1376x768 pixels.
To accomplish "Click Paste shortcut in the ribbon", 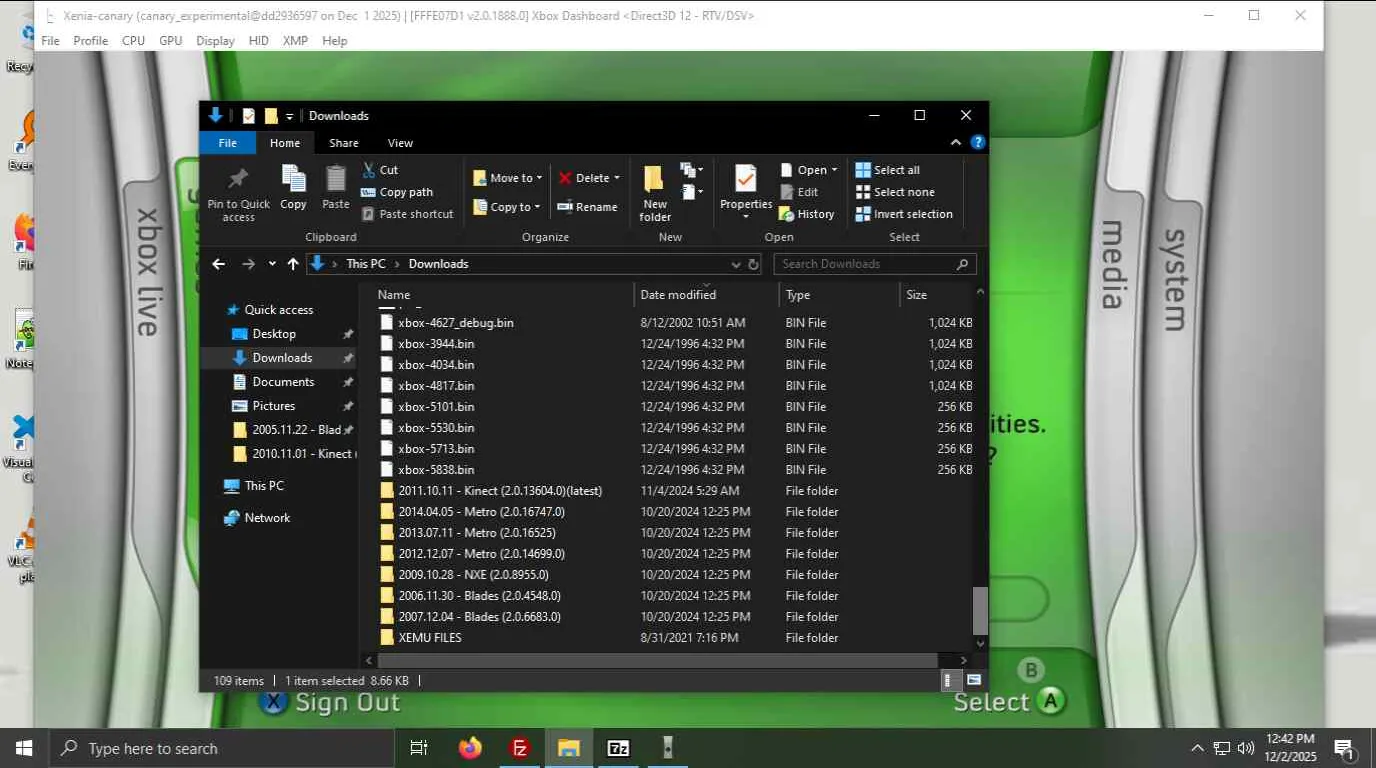I will click(x=407, y=214).
